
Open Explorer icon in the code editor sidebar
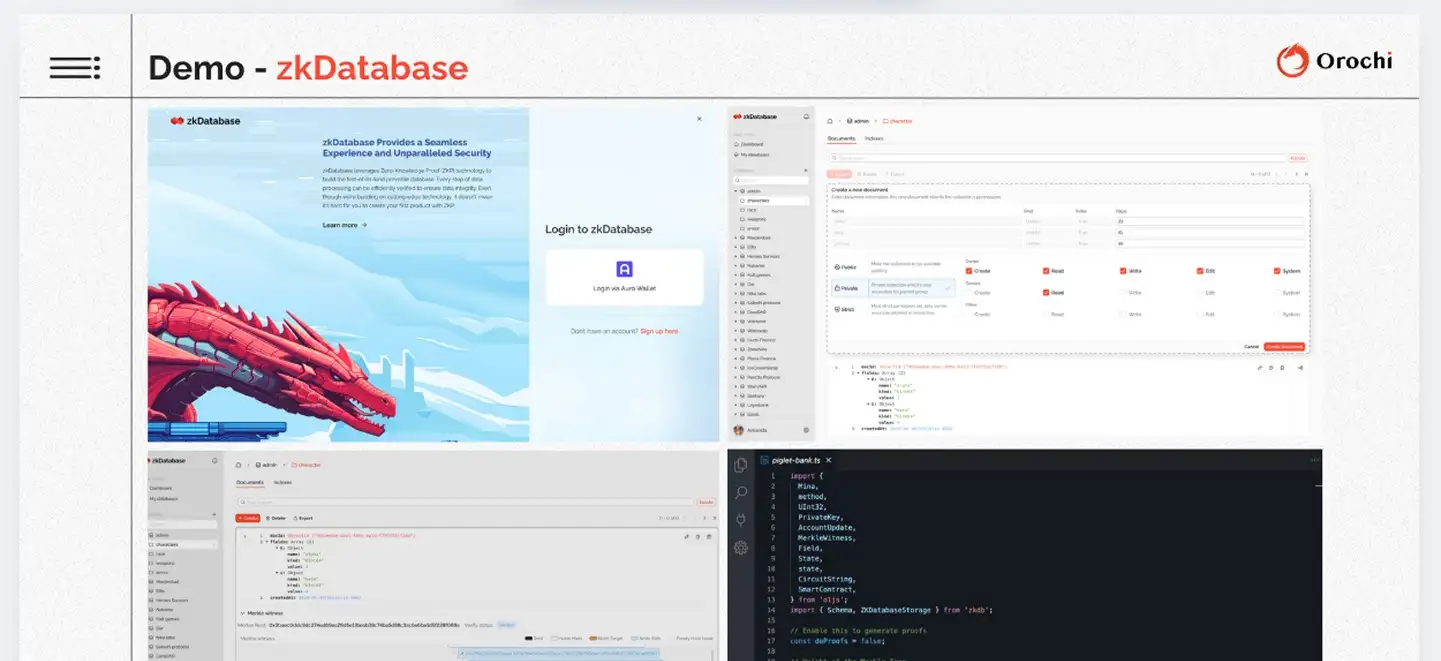(740, 465)
